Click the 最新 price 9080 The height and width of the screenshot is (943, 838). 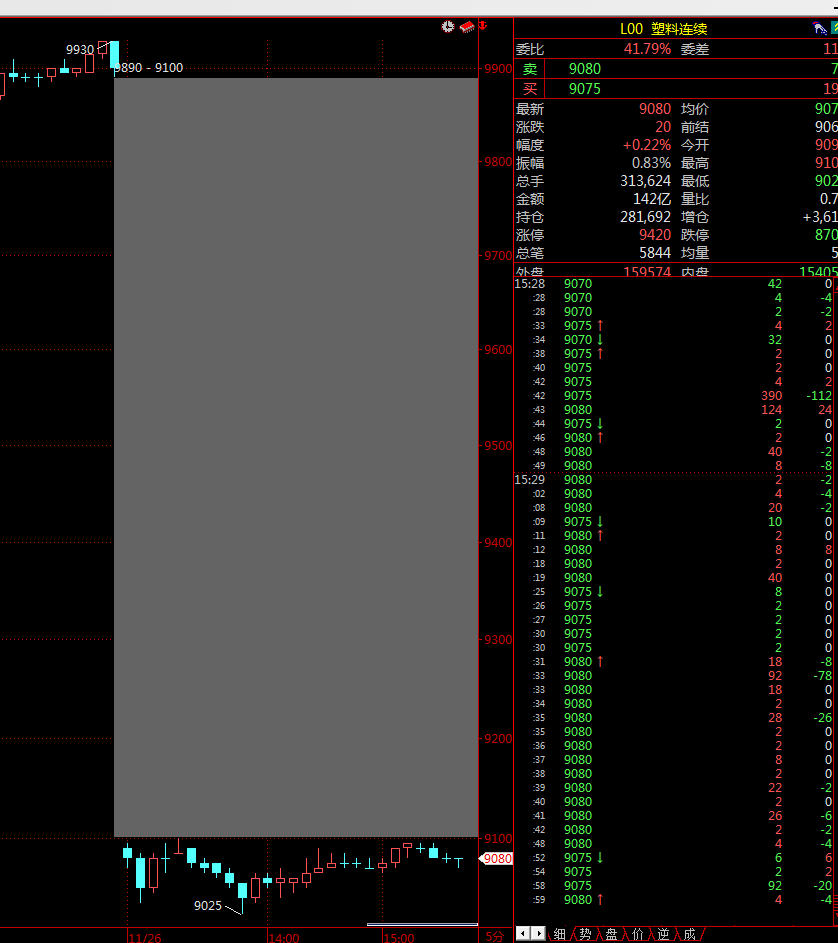pos(655,109)
